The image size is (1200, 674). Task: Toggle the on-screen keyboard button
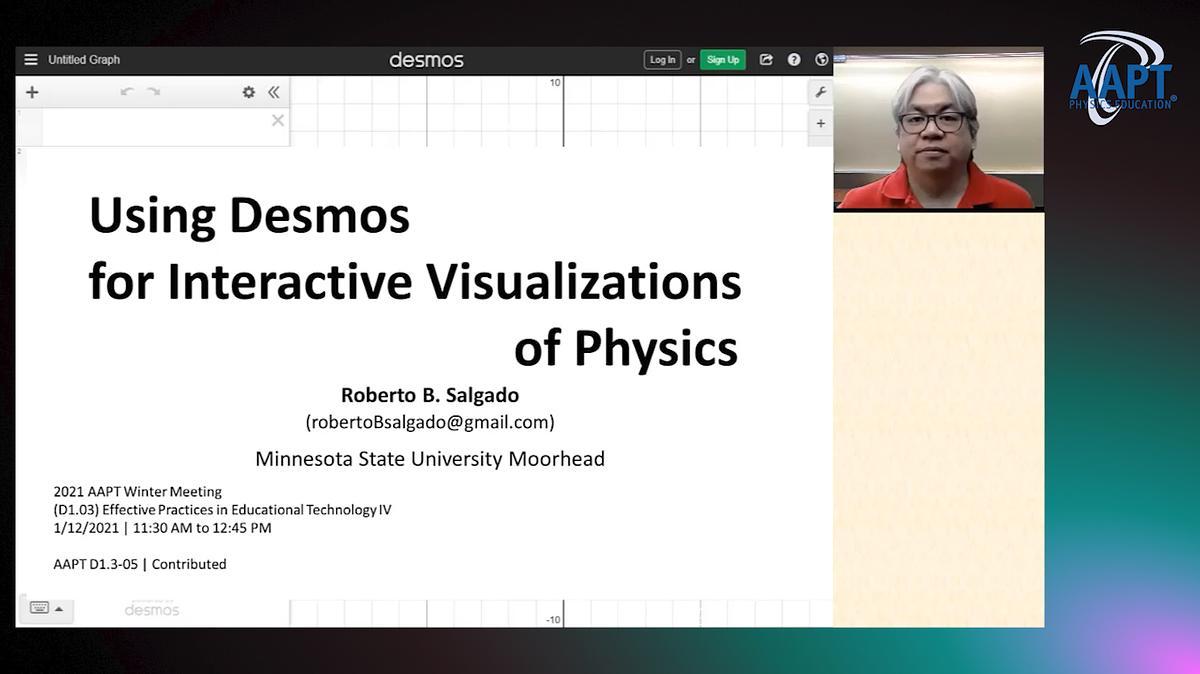45,608
